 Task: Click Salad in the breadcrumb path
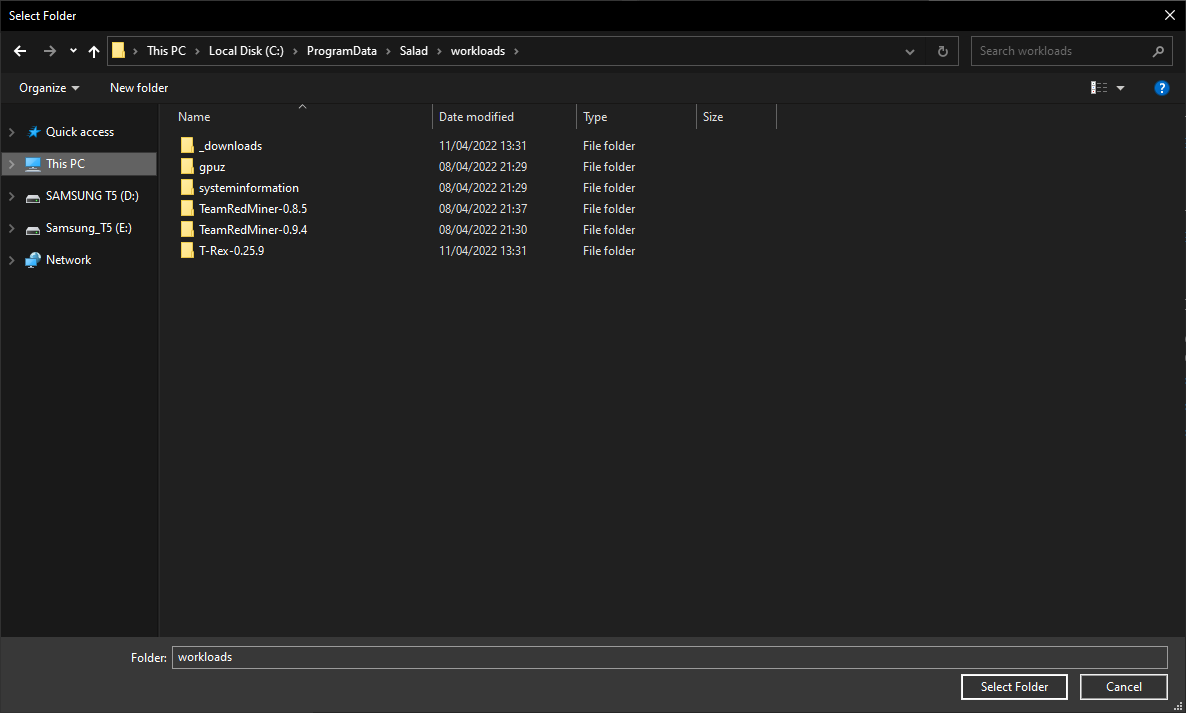point(414,51)
